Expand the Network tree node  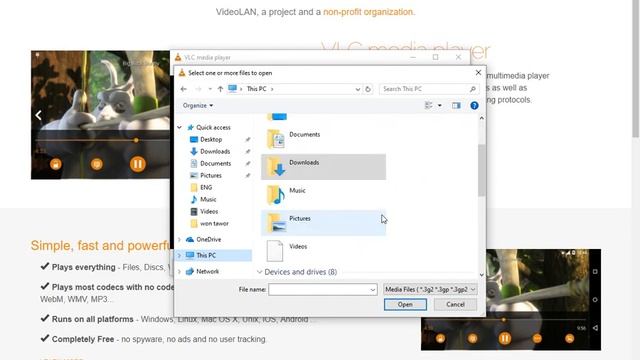[179, 271]
